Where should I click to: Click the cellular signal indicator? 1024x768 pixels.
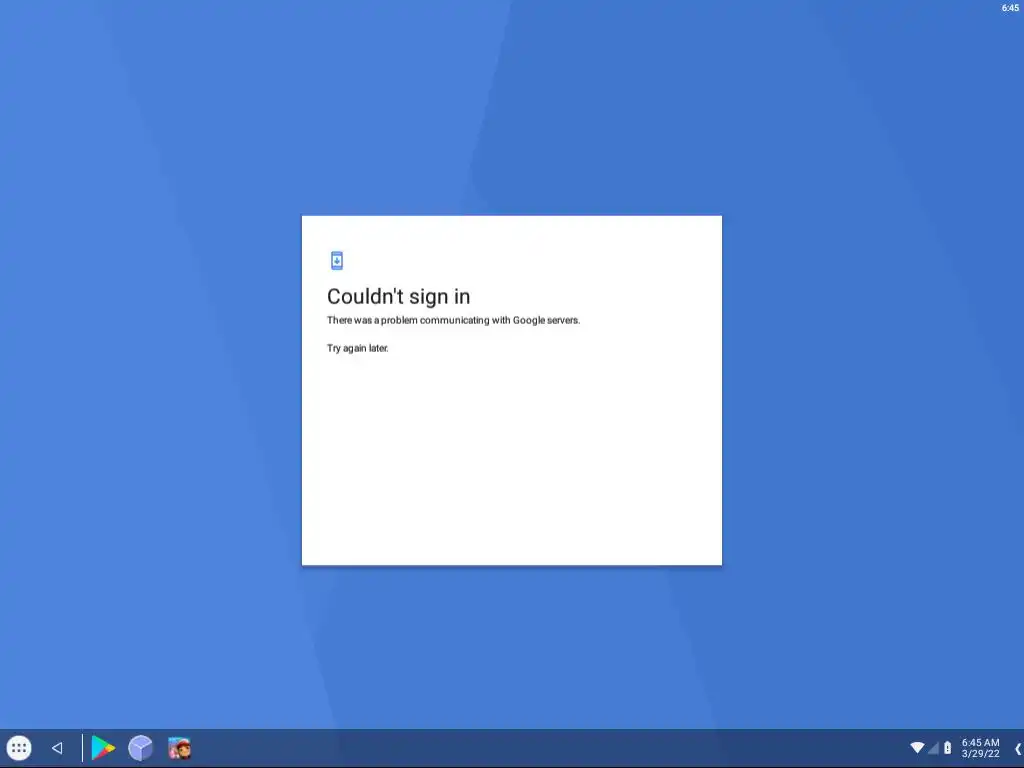[x=934, y=748]
